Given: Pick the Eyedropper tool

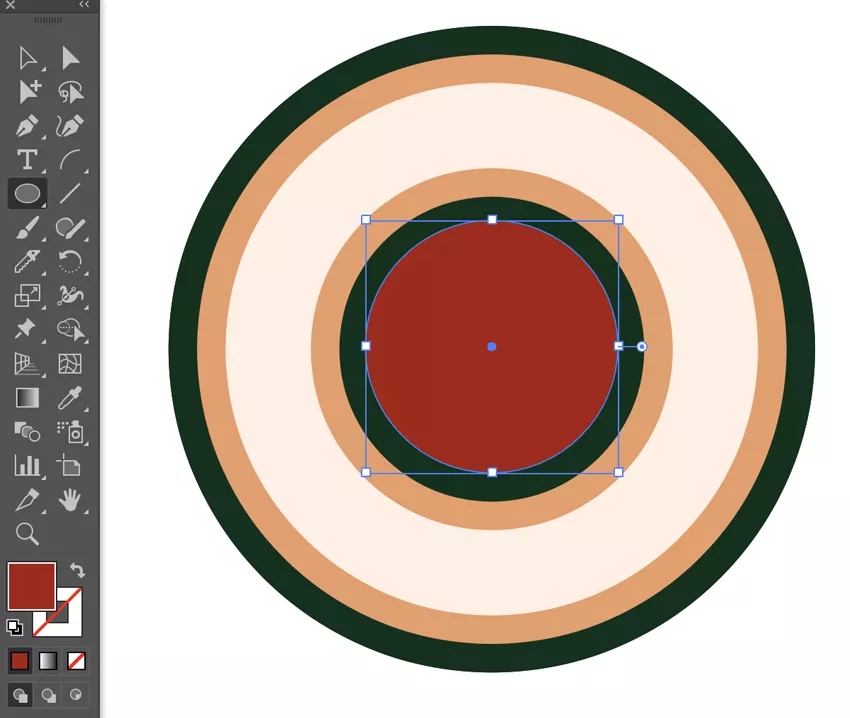Looking at the screenshot, I should 70,398.
